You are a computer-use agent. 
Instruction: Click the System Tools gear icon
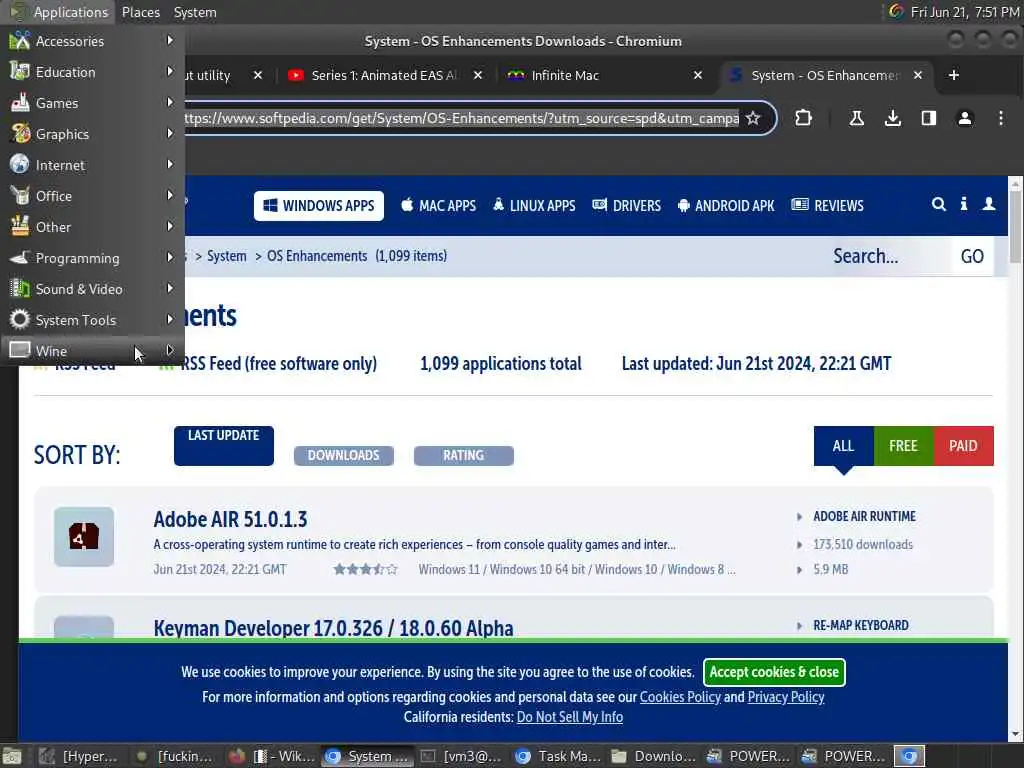(20, 319)
